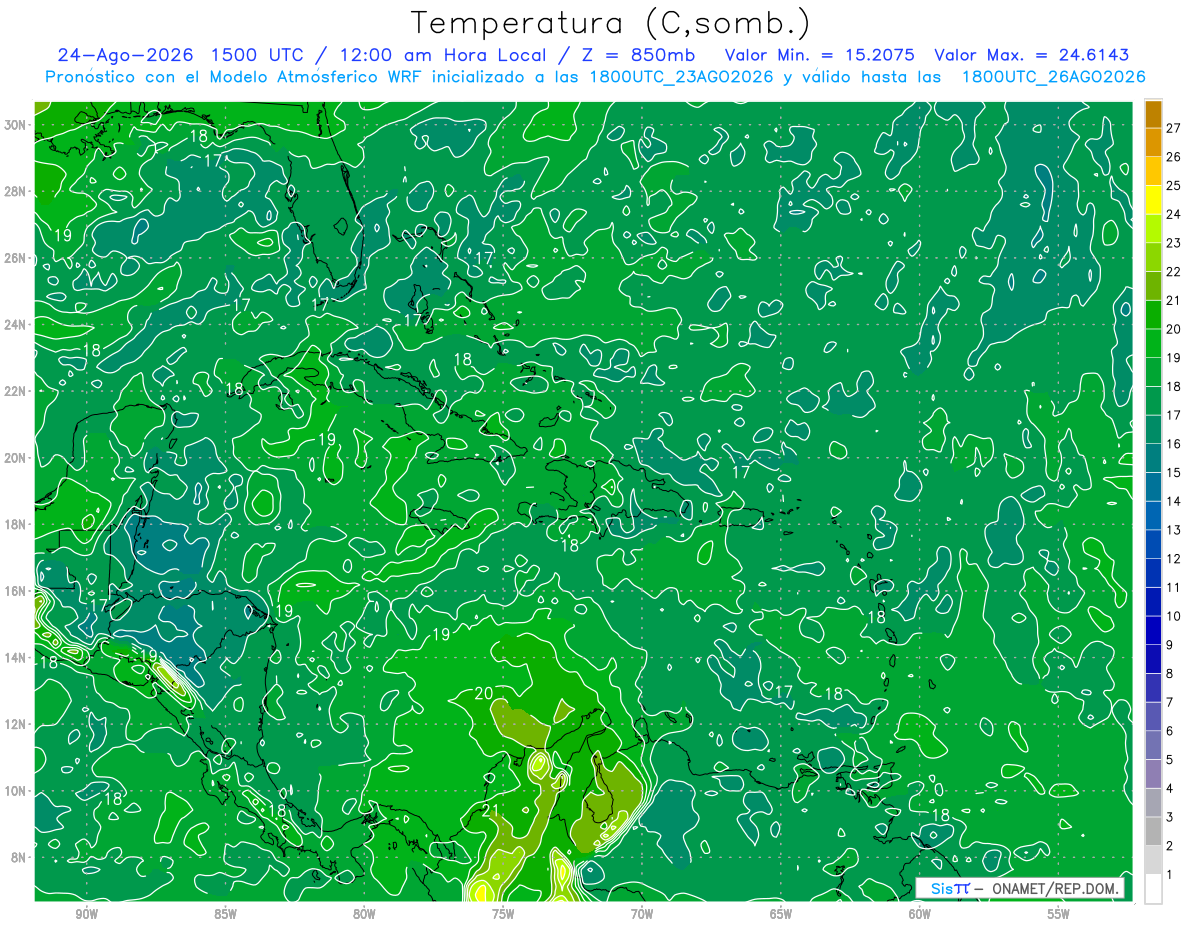The height and width of the screenshot is (927, 1200).
Task: Click the yellow swatch between legend 24 and 25
Action: (1153, 200)
